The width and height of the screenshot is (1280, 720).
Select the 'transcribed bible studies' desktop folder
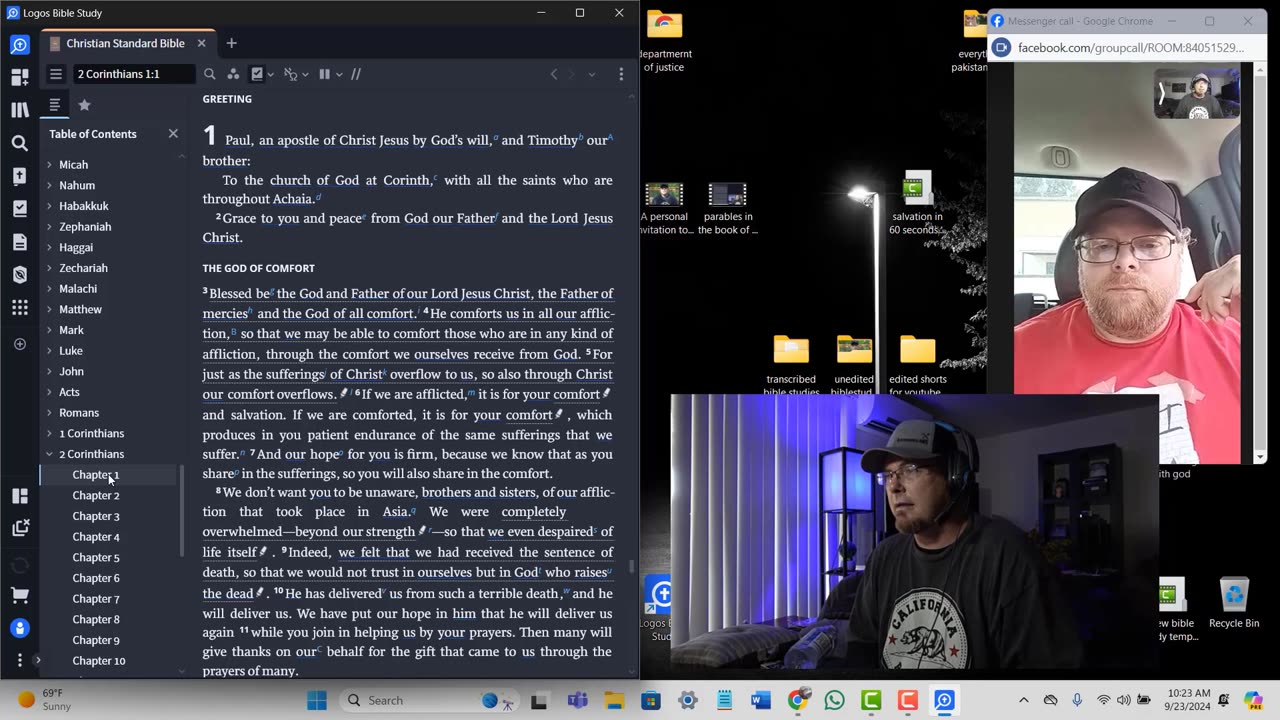(790, 364)
